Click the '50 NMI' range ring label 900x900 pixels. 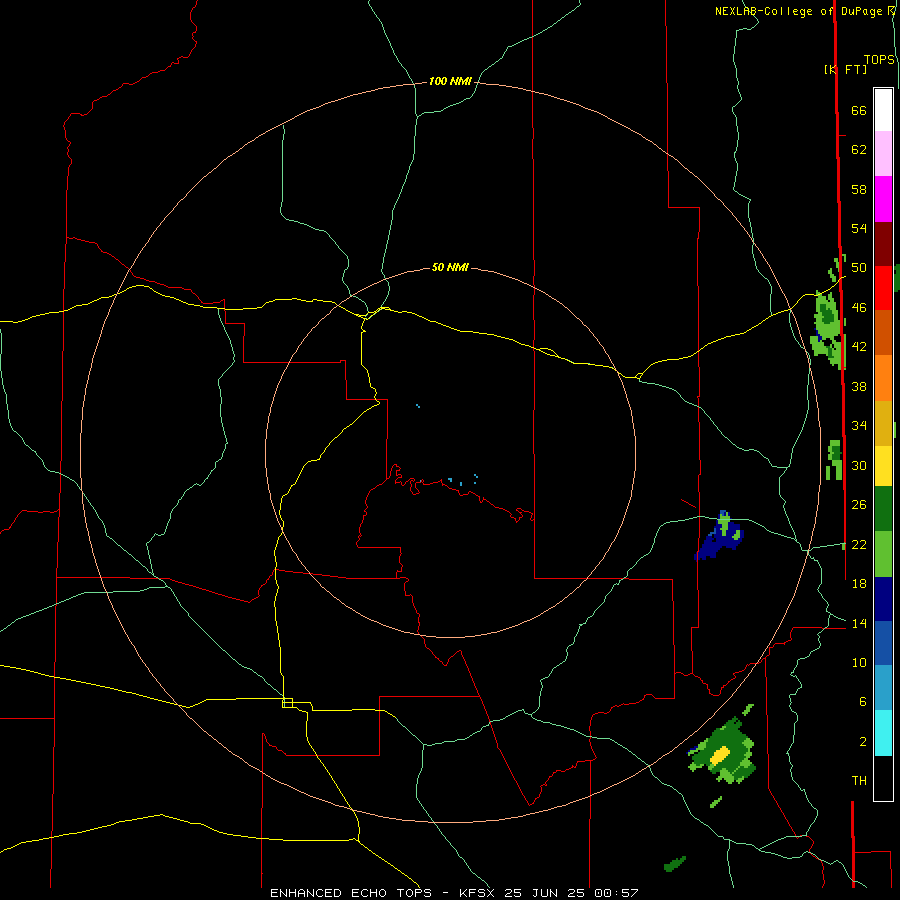(x=450, y=267)
